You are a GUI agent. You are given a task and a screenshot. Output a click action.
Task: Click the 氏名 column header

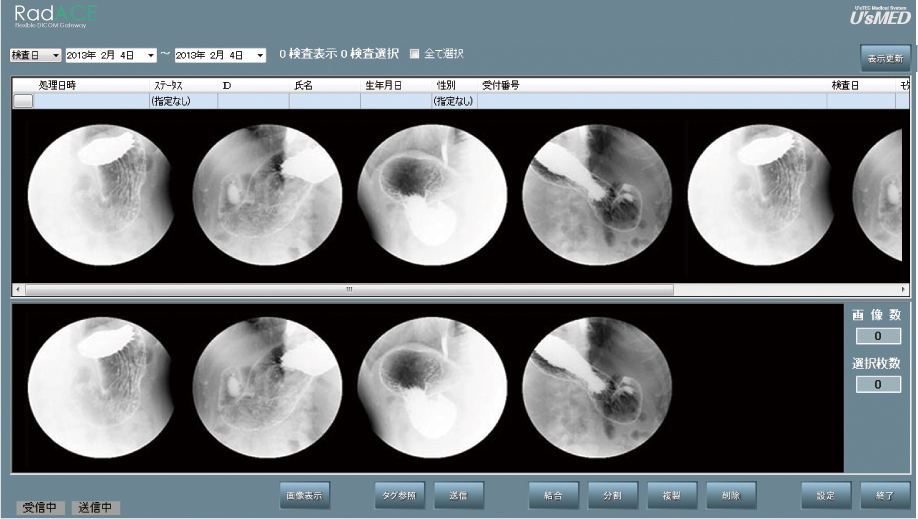pos(303,86)
